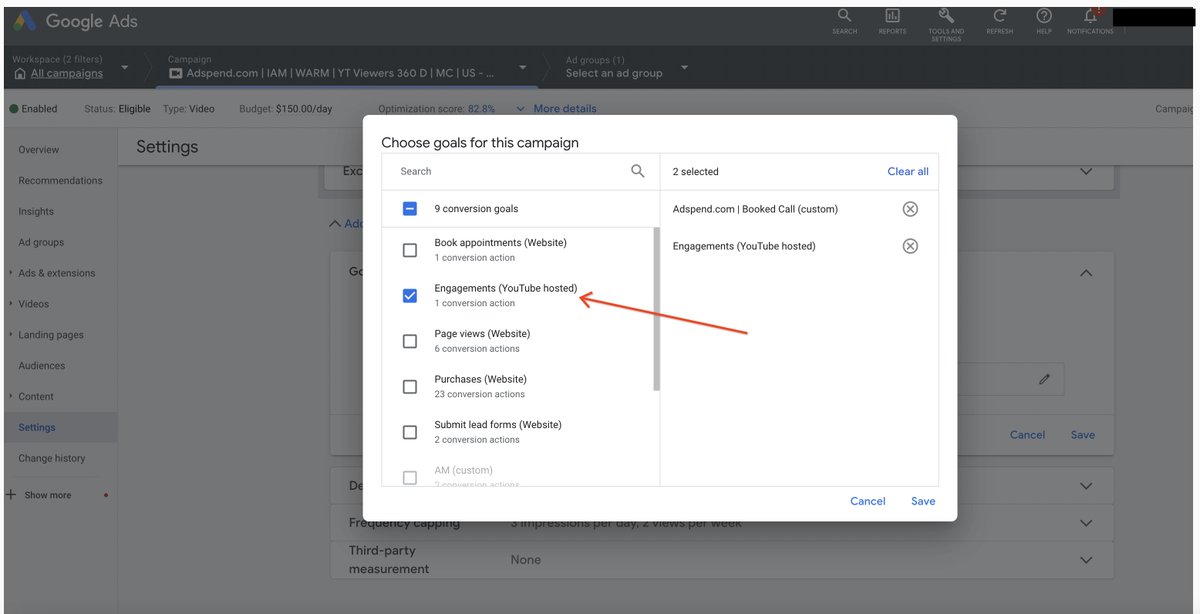Check Submit lead forms (Website) checkbox
Screen dimensions: 1200x614
(x=409, y=432)
